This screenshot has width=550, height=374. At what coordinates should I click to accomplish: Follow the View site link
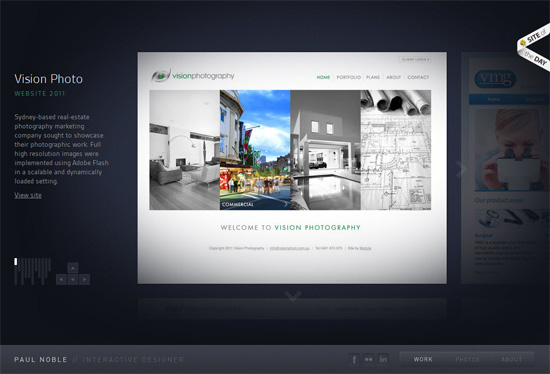click(x=28, y=195)
